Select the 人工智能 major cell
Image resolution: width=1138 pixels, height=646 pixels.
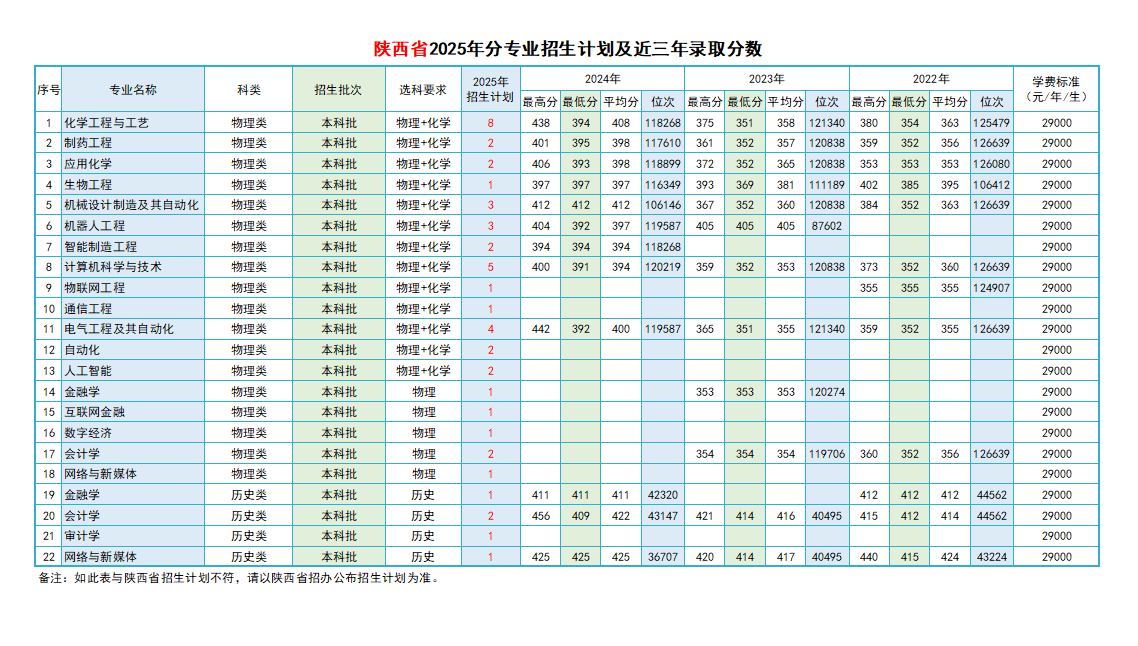coord(87,371)
